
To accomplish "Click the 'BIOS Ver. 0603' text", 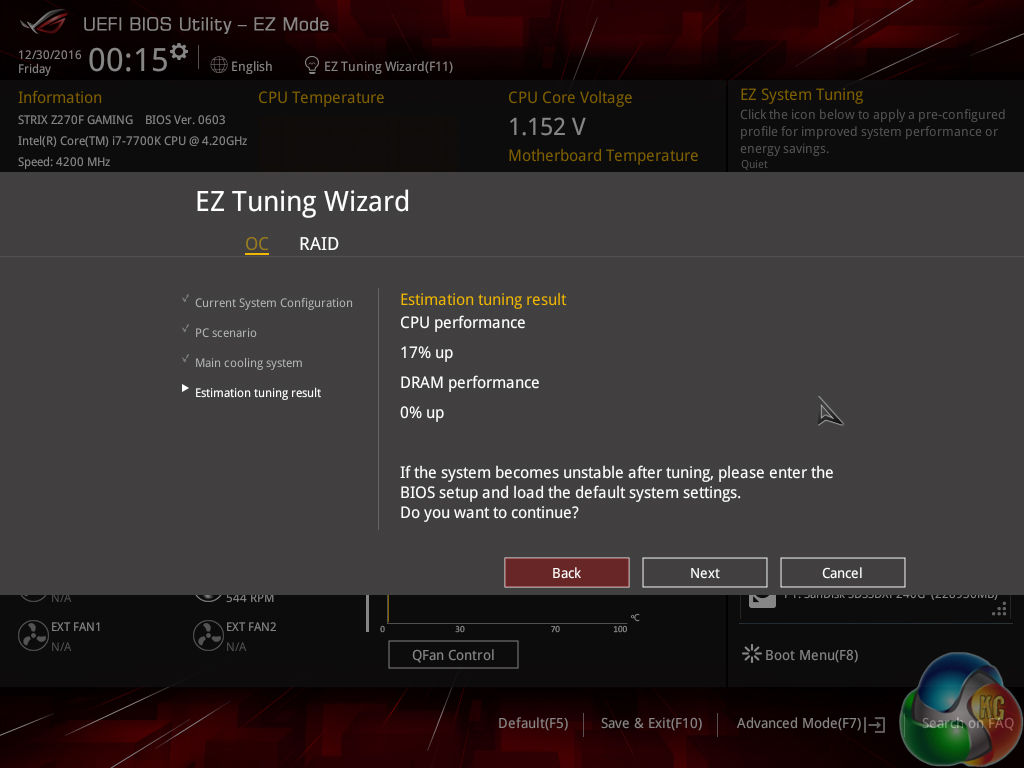I will pyautogui.click(x=185, y=120).
